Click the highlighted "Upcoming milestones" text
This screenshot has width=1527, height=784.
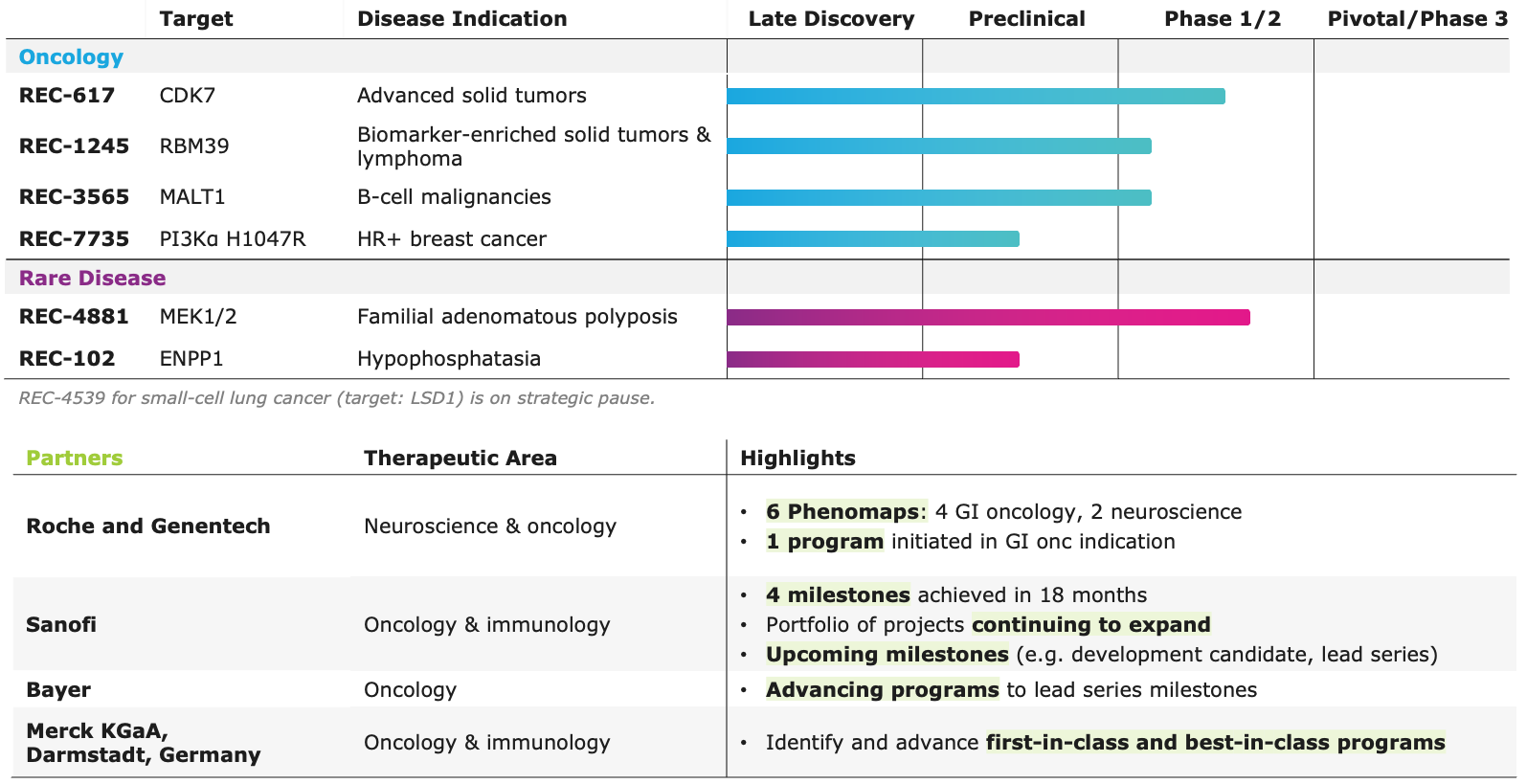point(887,655)
